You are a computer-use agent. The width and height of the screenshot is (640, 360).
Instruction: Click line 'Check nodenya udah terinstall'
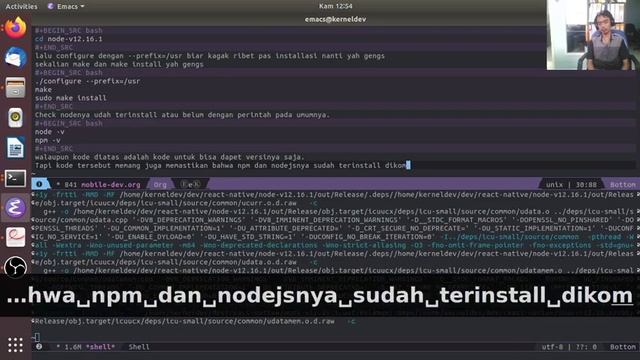tap(182, 115)
